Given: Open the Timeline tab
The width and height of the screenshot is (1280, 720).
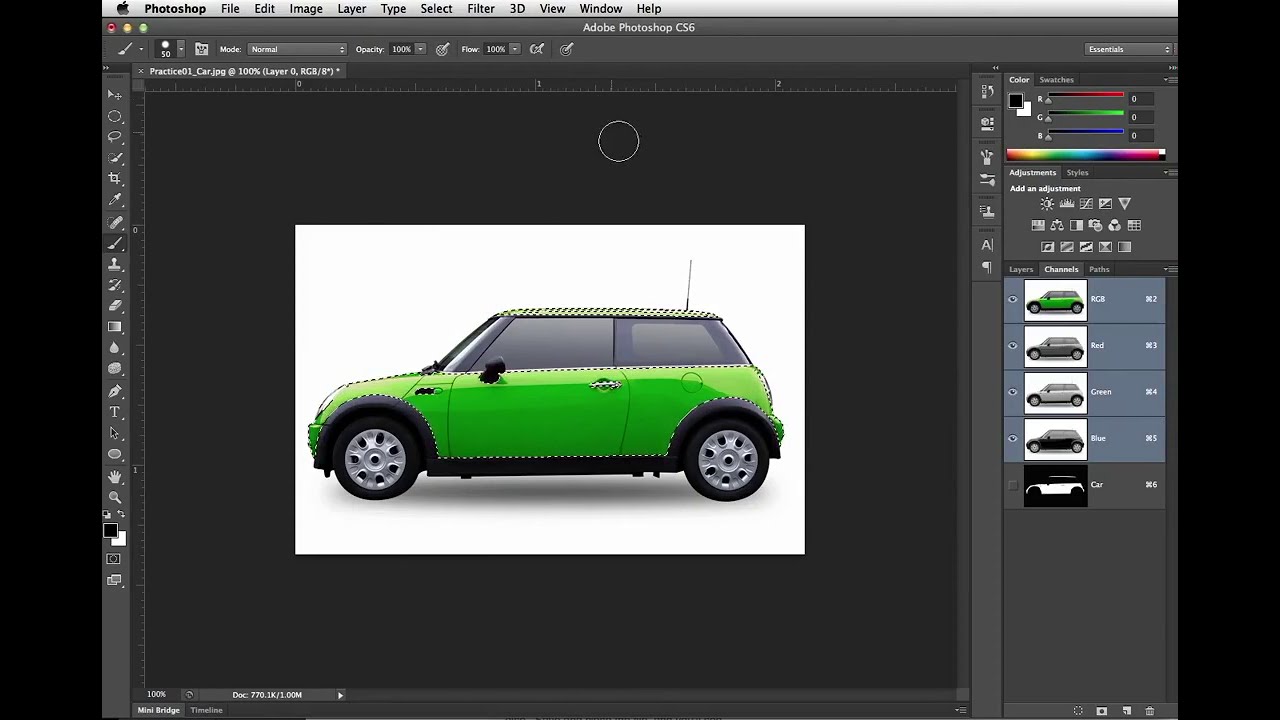Looking at the screenshot, I should tap(206, 710).
